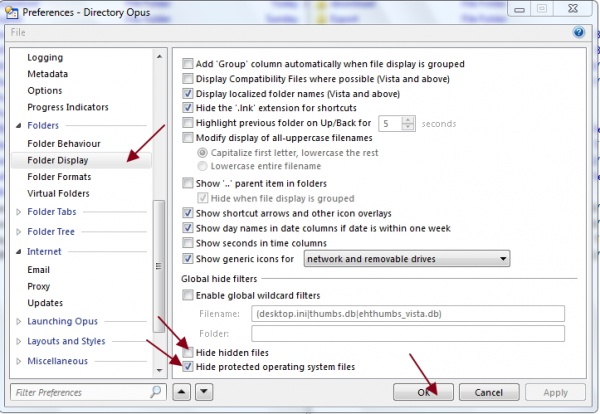This screenshot has width=600, height=414.
Task: Select the Folder Display page
Action: [x=82, y=160]
